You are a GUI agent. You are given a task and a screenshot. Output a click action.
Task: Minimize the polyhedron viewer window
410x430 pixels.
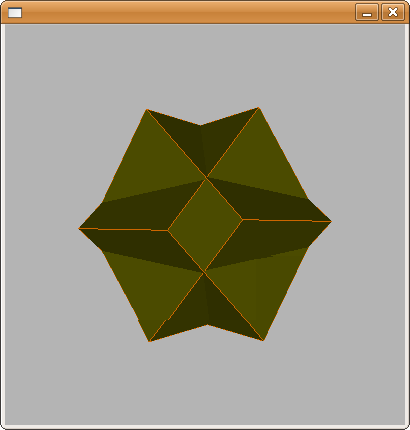coord(367,12)
